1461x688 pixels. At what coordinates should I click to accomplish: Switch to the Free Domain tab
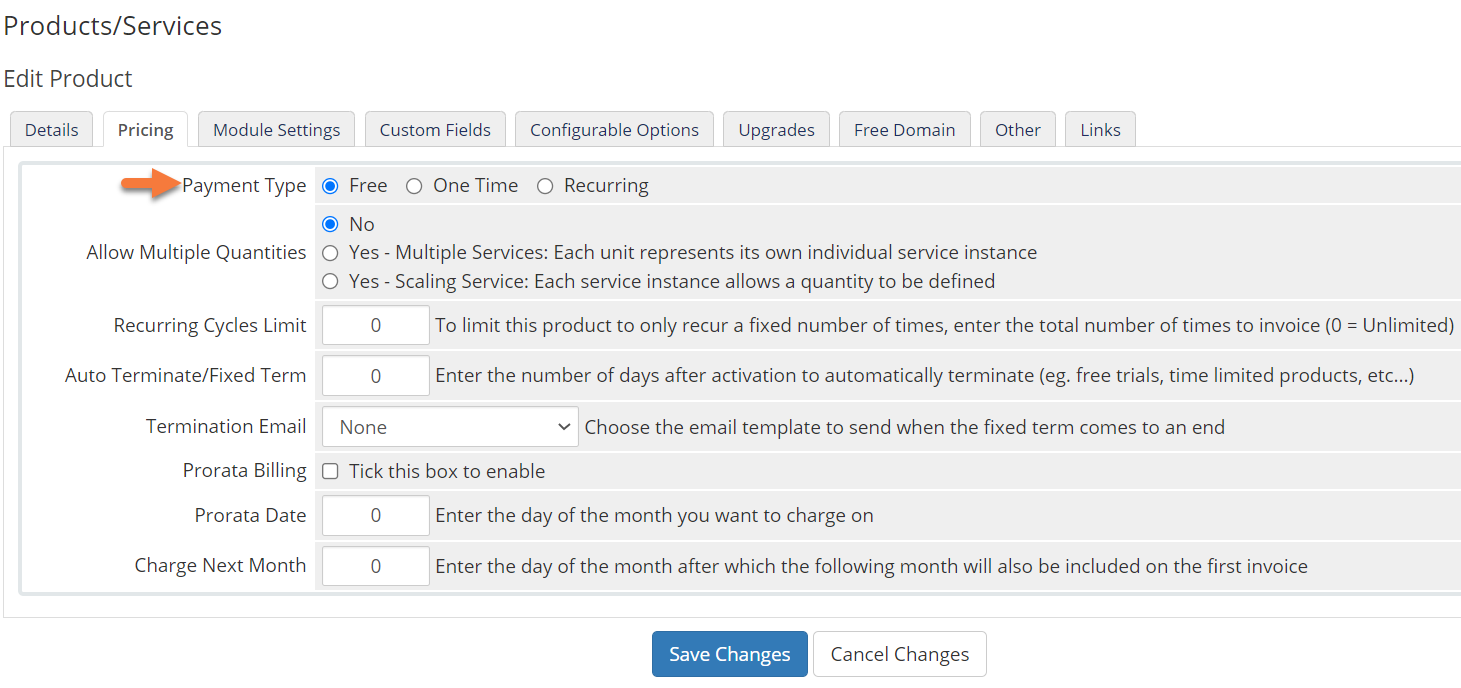(904, 130)
